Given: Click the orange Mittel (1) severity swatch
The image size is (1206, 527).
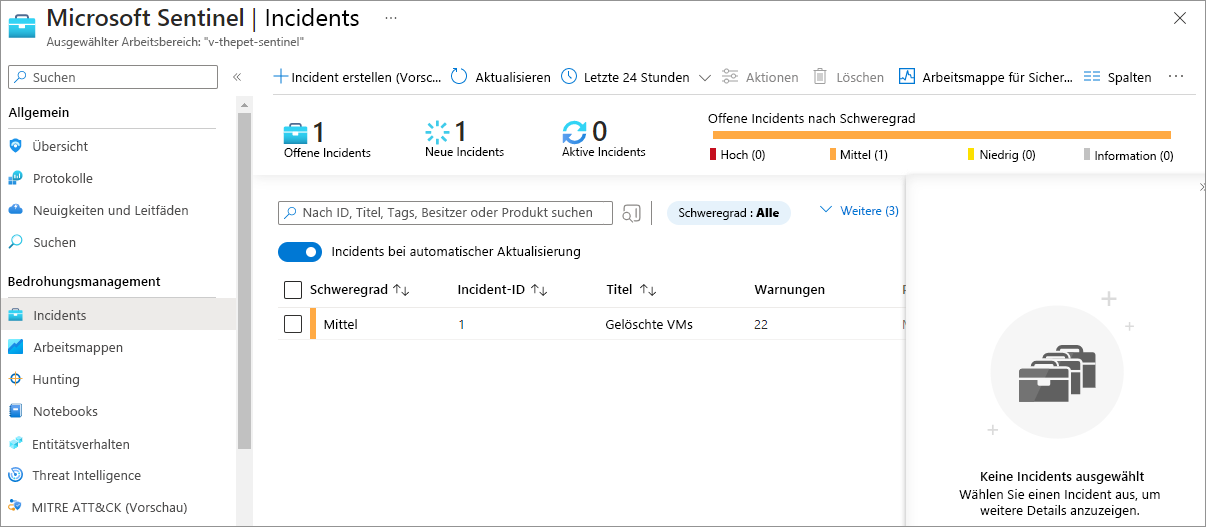Looking at the screenshot, I should (832, 155).
